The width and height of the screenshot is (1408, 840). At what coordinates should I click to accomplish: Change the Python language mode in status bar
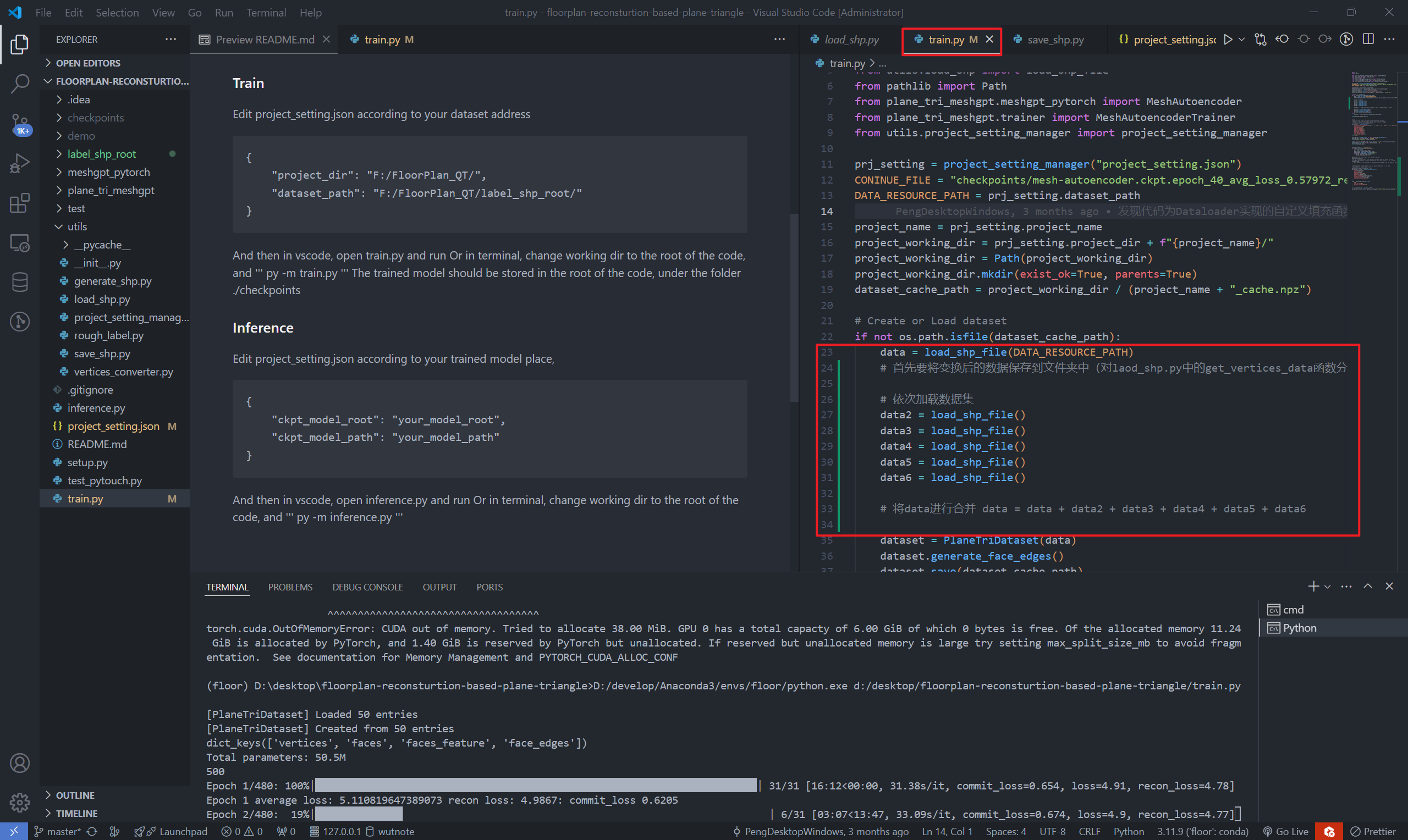point(1128,832)
